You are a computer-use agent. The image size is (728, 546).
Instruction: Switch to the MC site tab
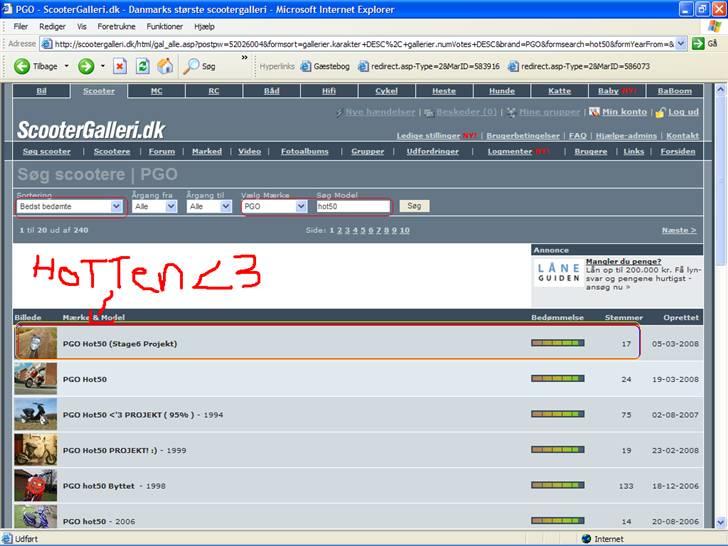coord(156,90)
